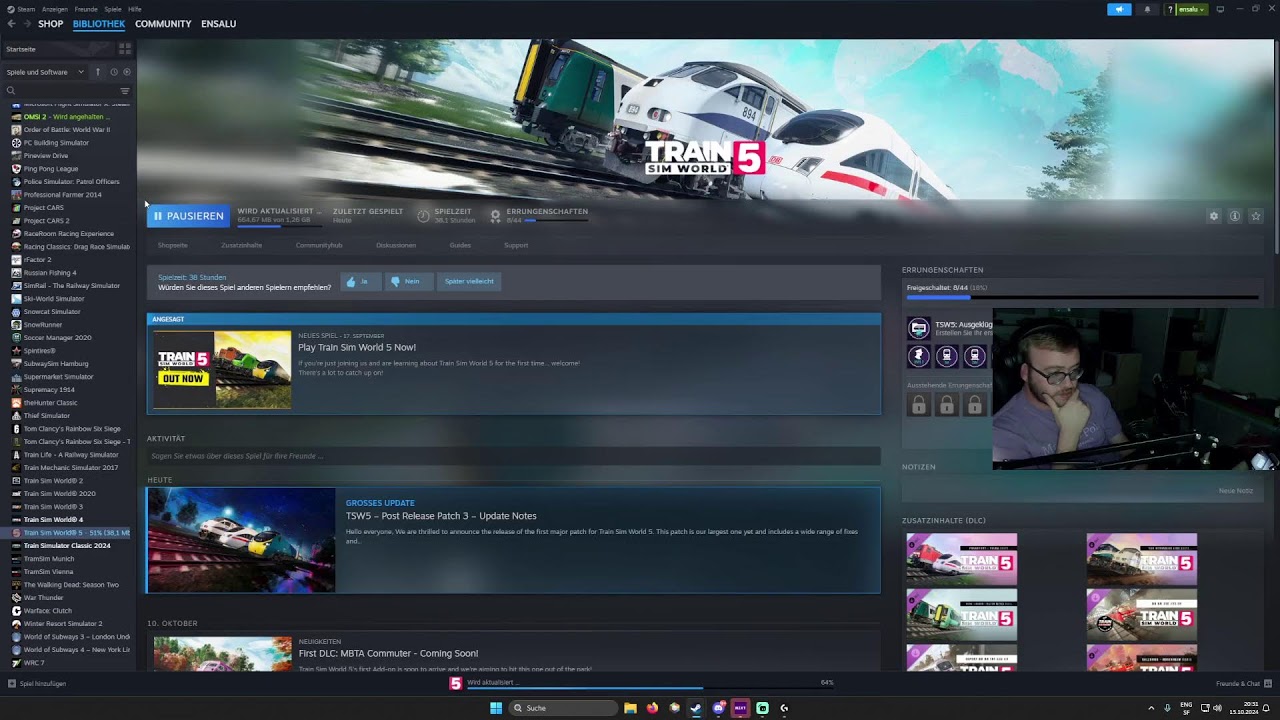Filter ready-to-play games icon

point(127,72)
